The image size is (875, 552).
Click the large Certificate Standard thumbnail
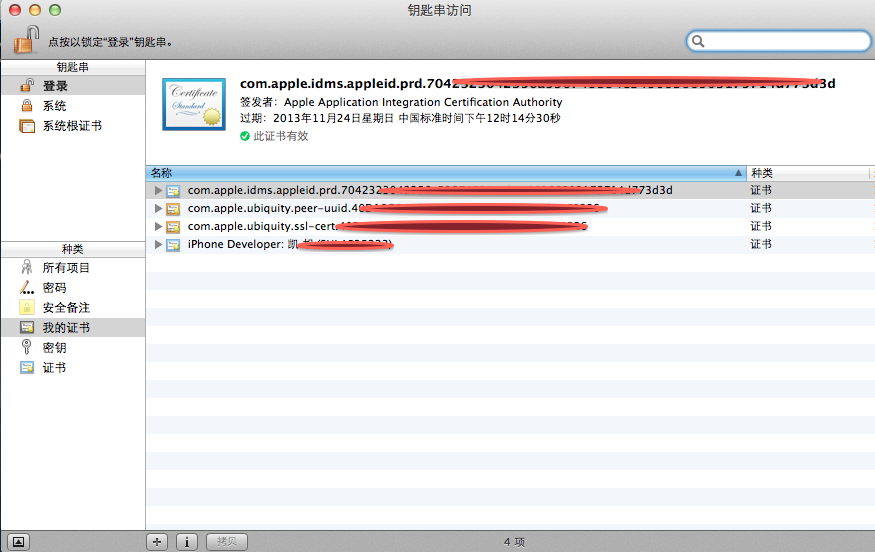click(194, 104)
